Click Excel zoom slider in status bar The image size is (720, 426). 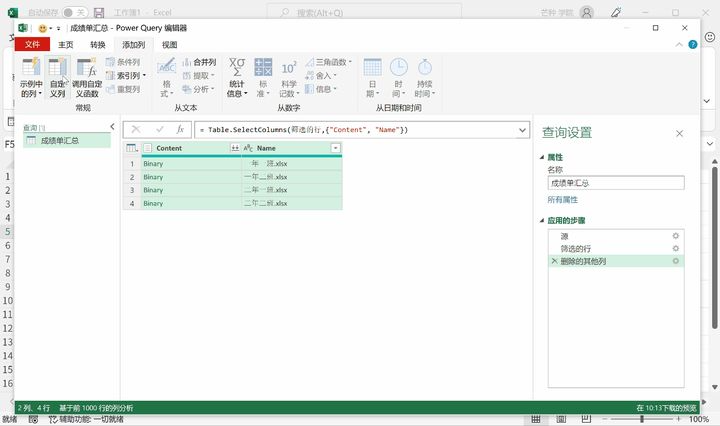[x=641, y=419]
